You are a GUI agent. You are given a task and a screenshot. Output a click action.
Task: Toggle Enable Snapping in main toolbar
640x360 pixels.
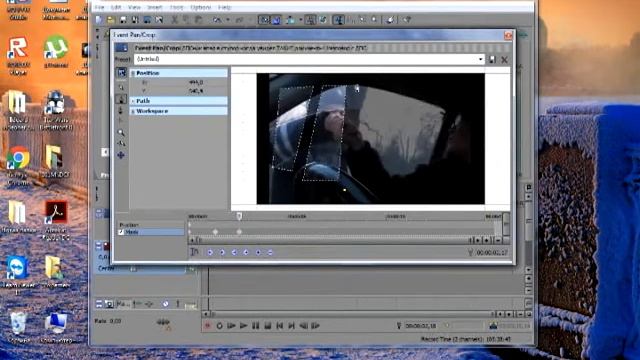click(264, 20)
